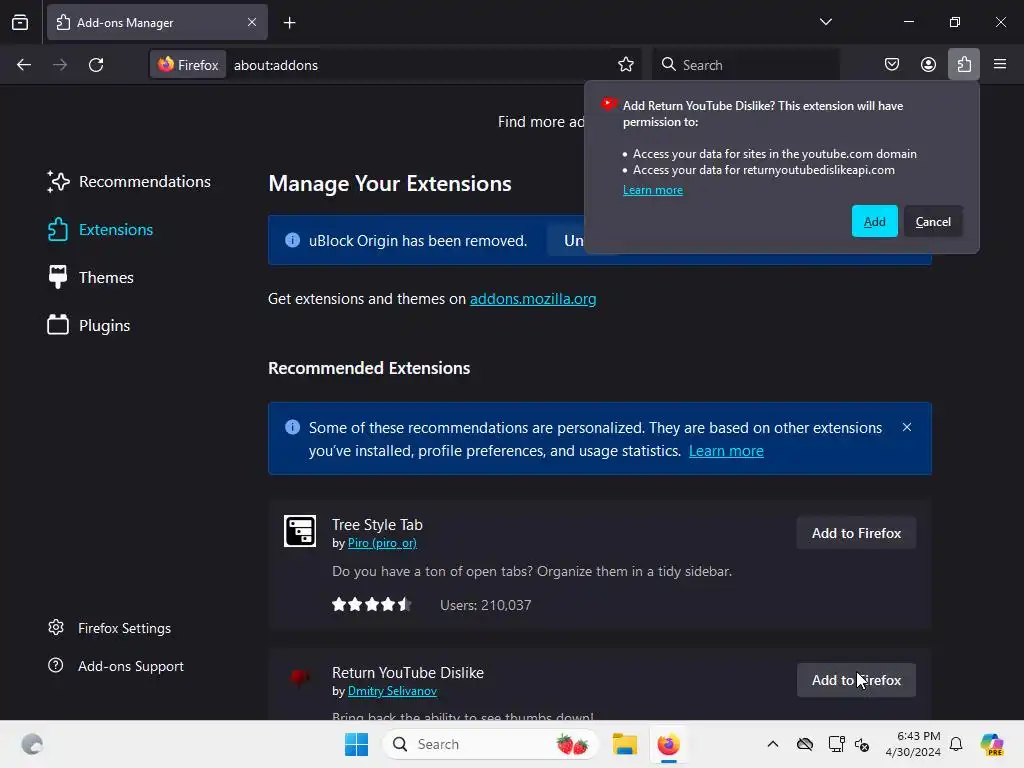Open author link Dmitry Selivanov
Image resolution: width=1024 pixels, height=768 pixels.
coord(392,691)
